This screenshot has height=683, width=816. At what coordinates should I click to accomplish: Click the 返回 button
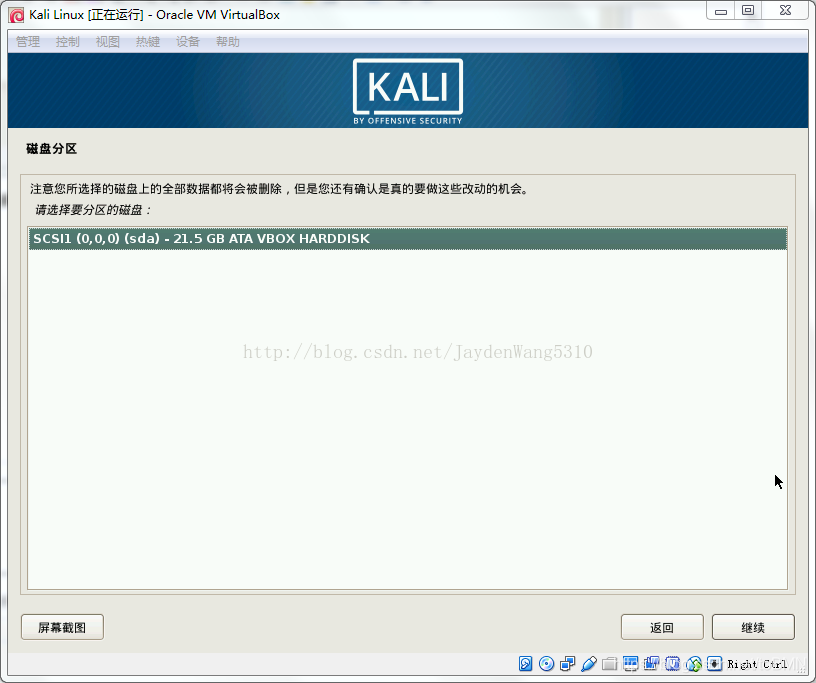(662, 627)
